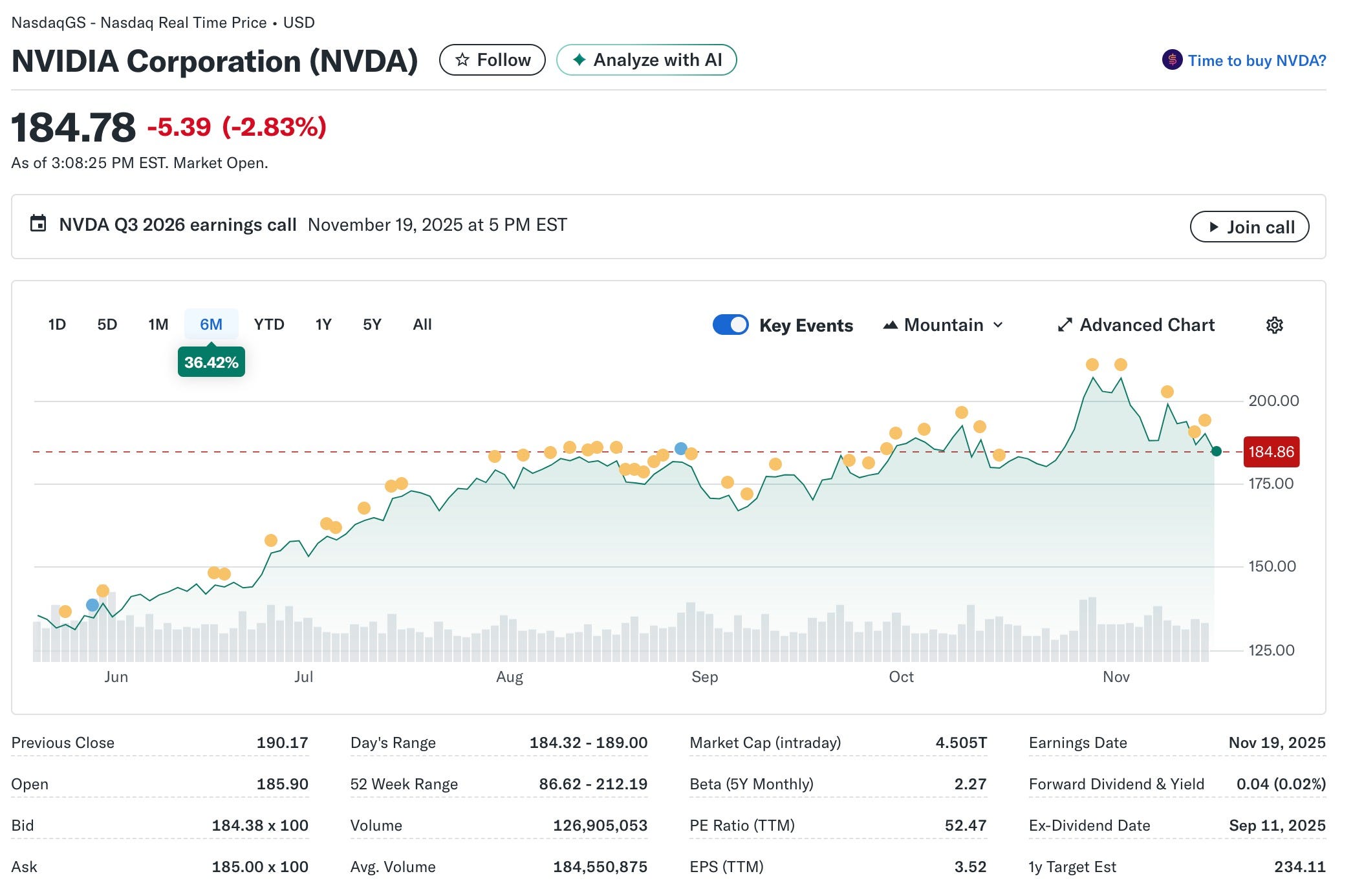This screenshot has width=1353, height=896.
Task: Select the 5Y chart range
Action: (372, 325)
